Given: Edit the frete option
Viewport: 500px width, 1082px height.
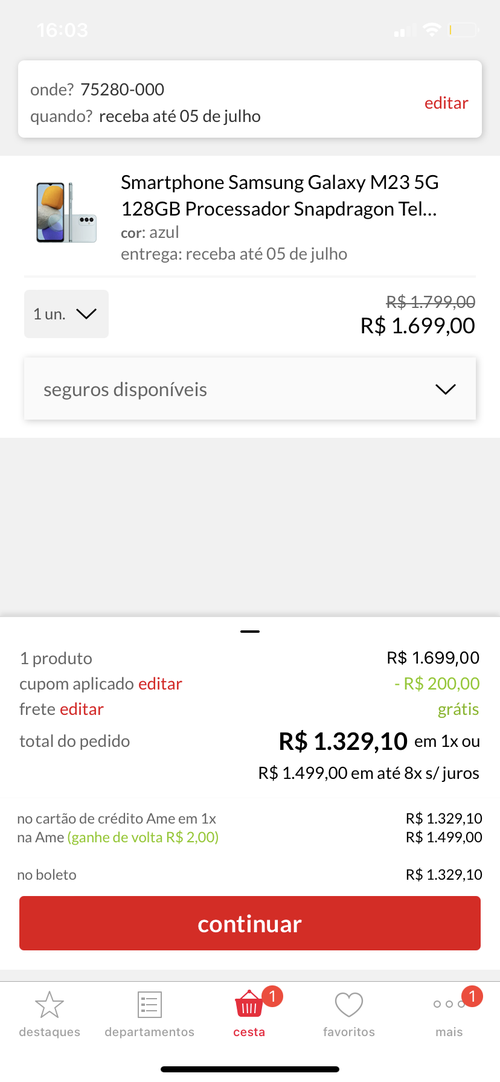Looking at the screenshot, I should pos(81,709).
